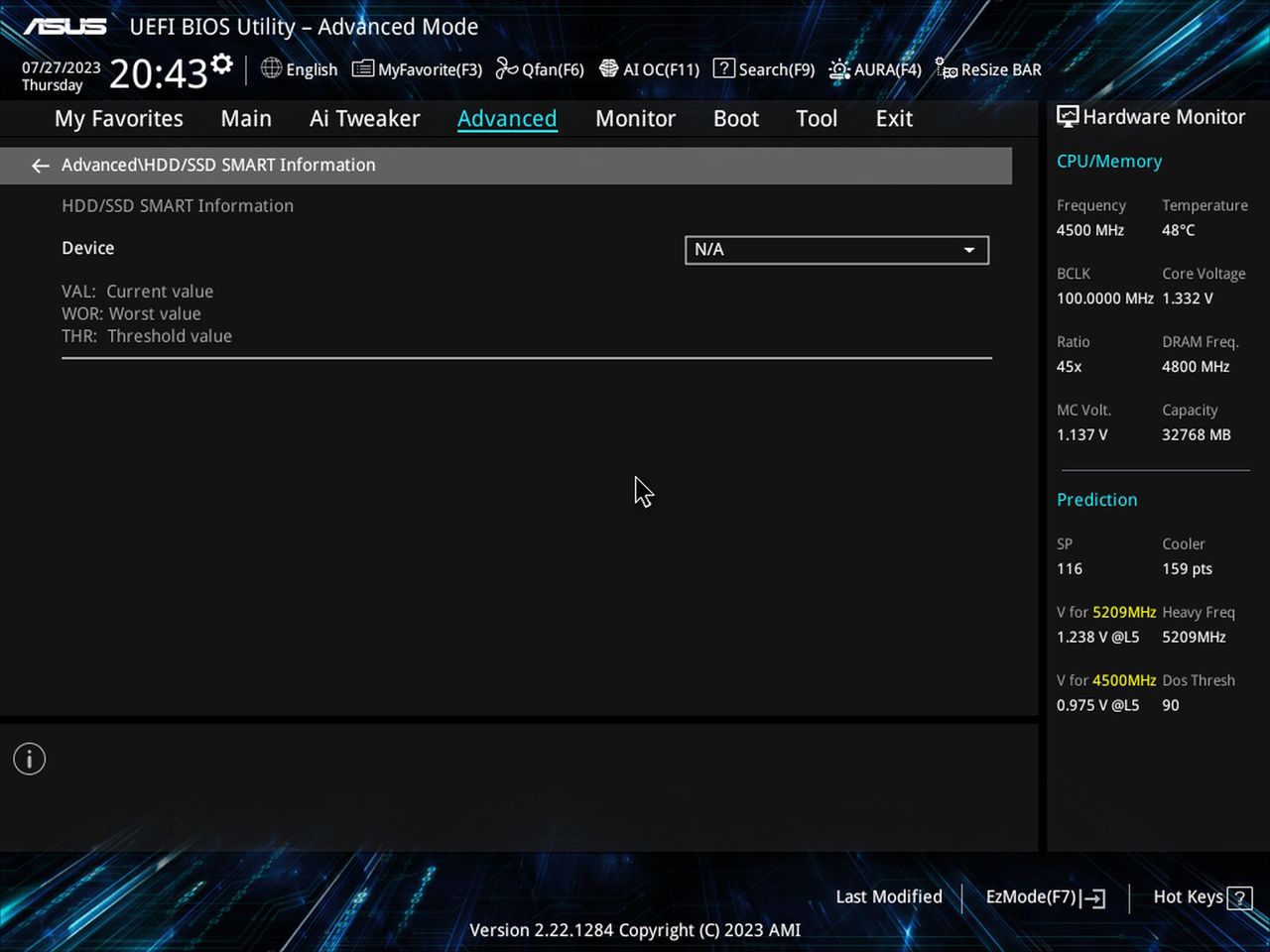
Task: Click the EzMode exit arrow icon
Action: point(1093,898)
